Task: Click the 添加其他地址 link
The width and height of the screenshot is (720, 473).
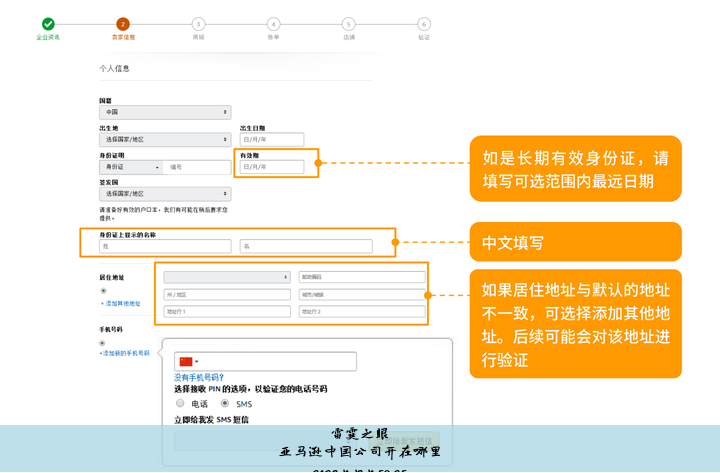Action: (x=120, y=304)
